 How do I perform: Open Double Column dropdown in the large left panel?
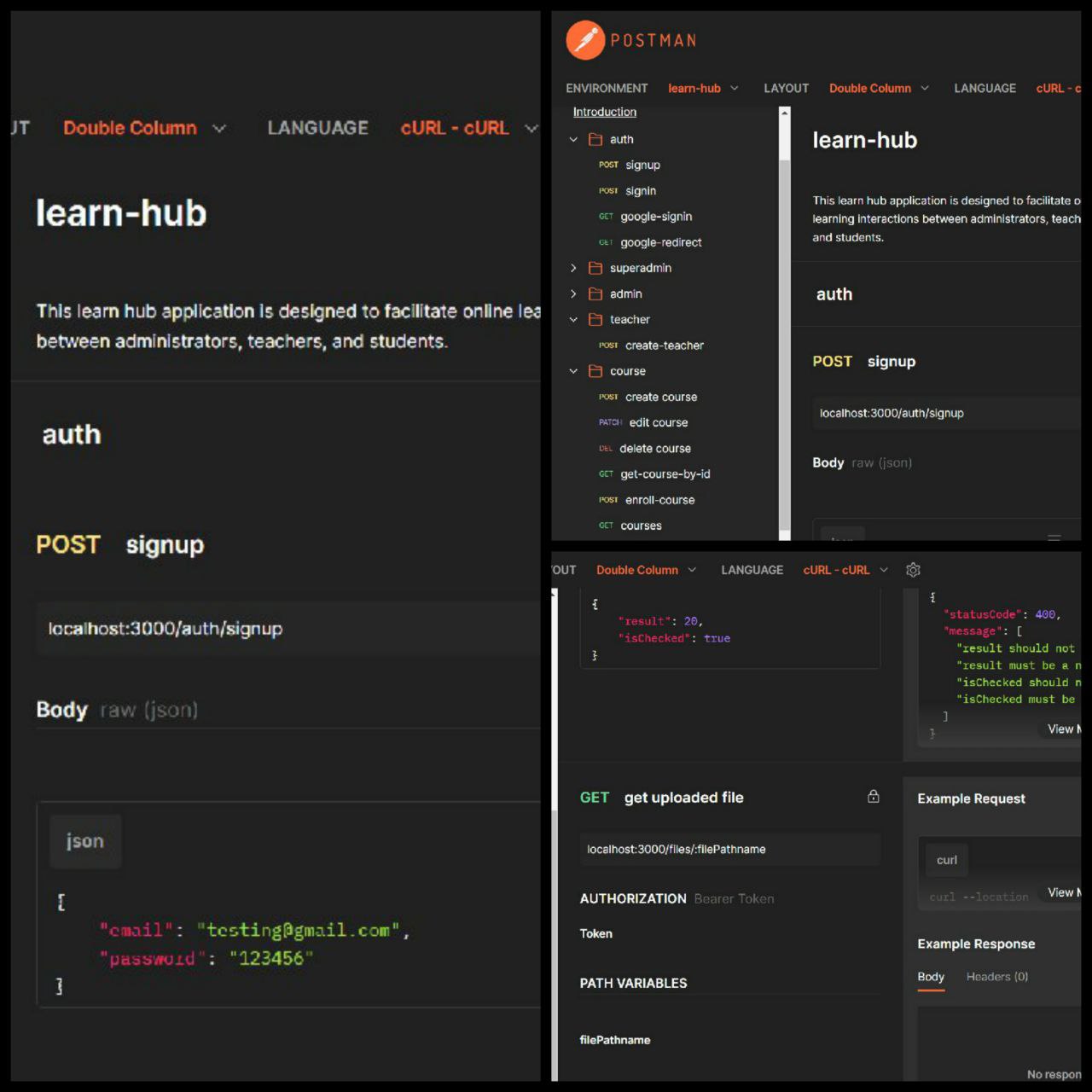pyautogui.click(x=145, y=128)
